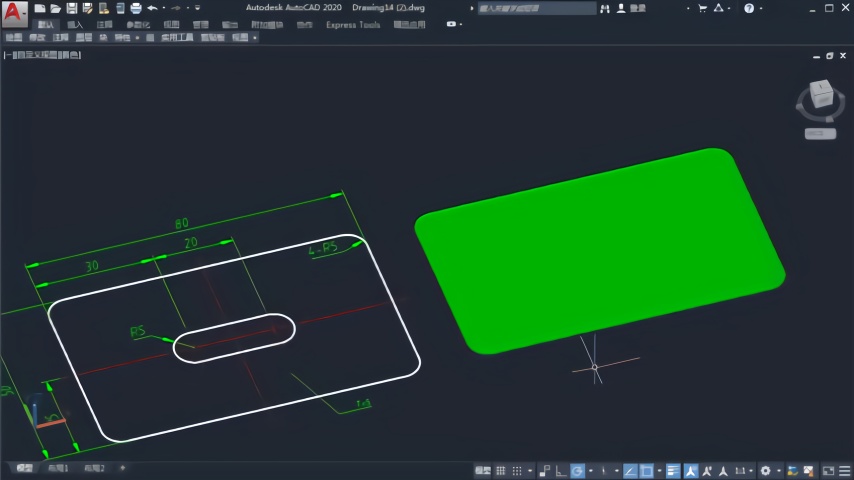
Task: Select the green filled rounded rectangle
Action: (599, 251)
